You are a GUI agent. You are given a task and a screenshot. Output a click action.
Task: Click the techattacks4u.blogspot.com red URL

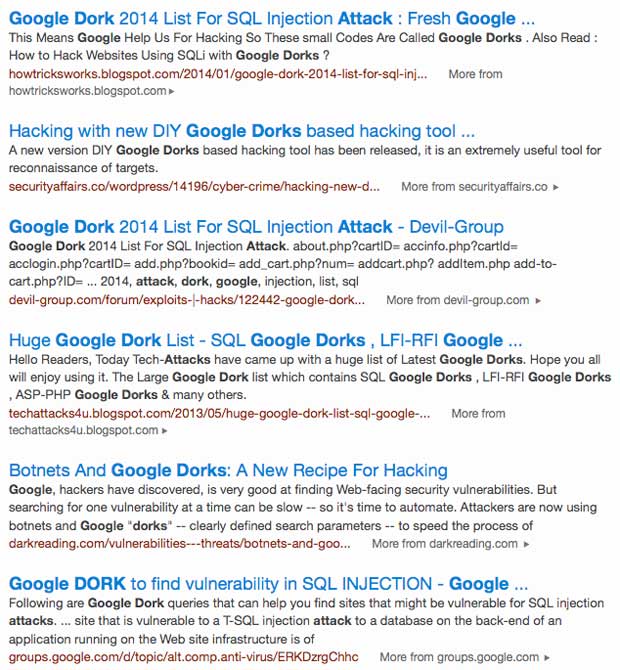(x=219, y=413)
